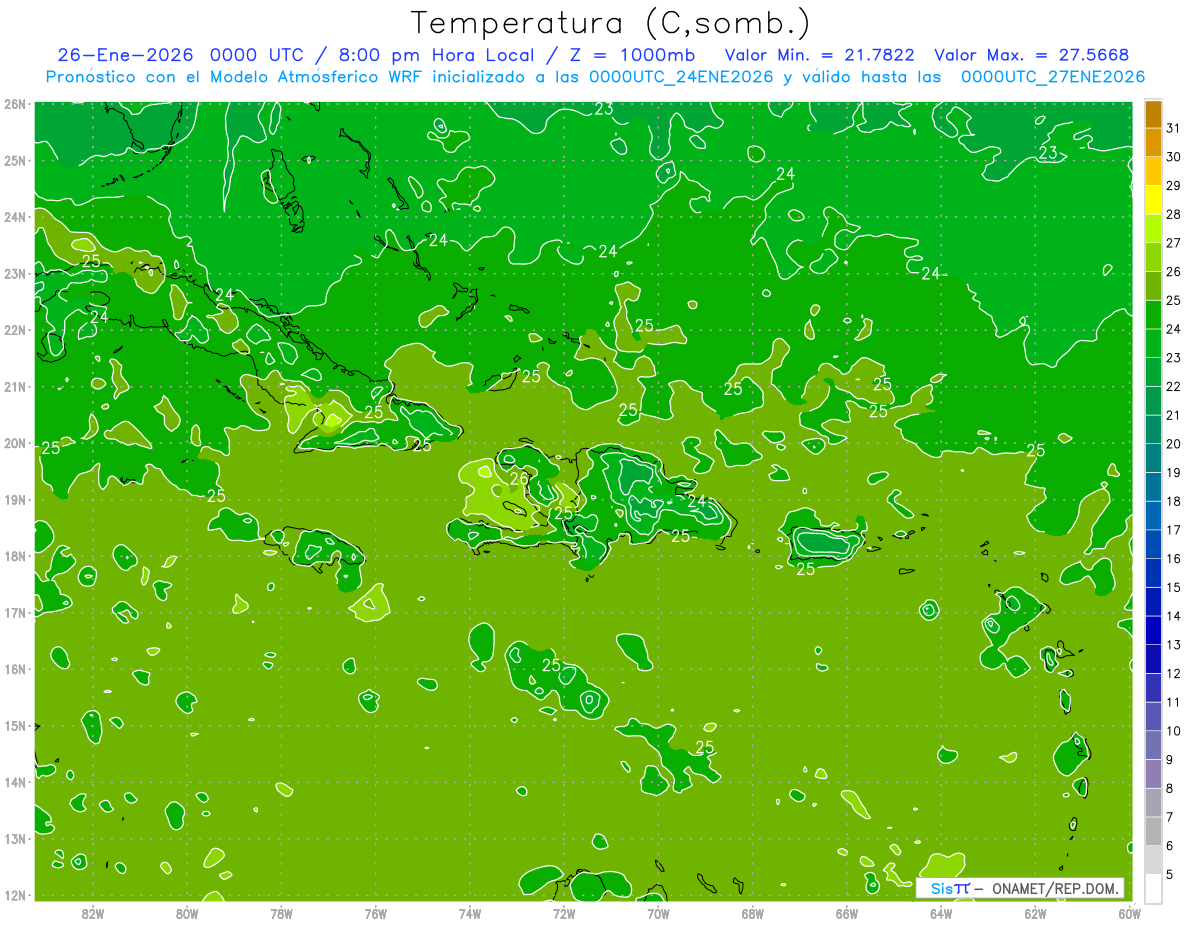
Task: Click the white swatch at the colorbar bottom
Action: (x=1153, y=887)
